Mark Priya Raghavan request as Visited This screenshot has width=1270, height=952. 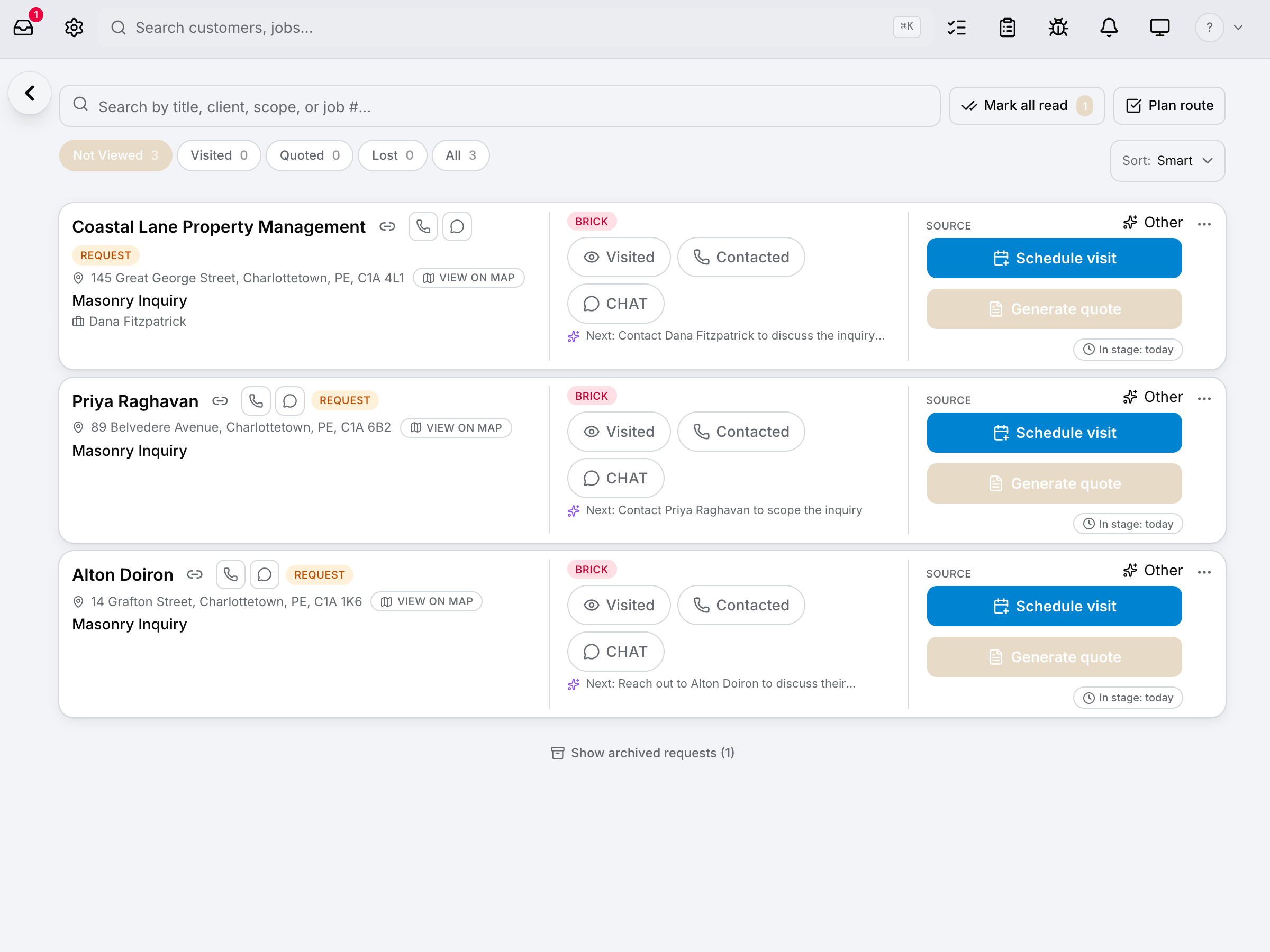point(619,432)
